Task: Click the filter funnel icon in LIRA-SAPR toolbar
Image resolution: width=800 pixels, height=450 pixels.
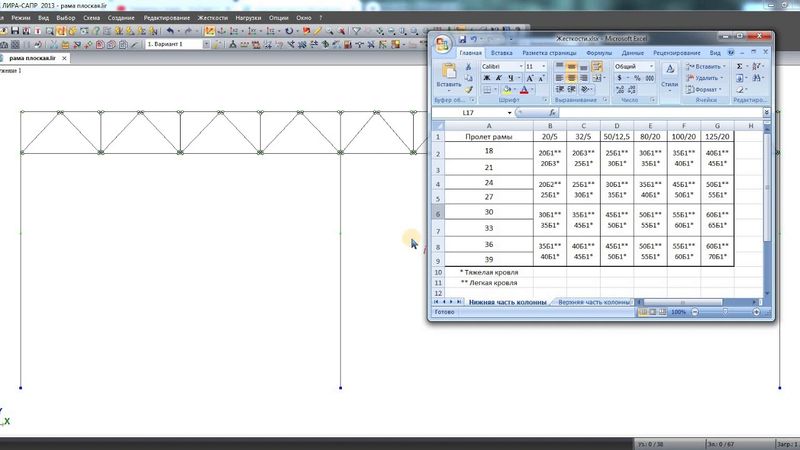Action: [x=357, y=31]
